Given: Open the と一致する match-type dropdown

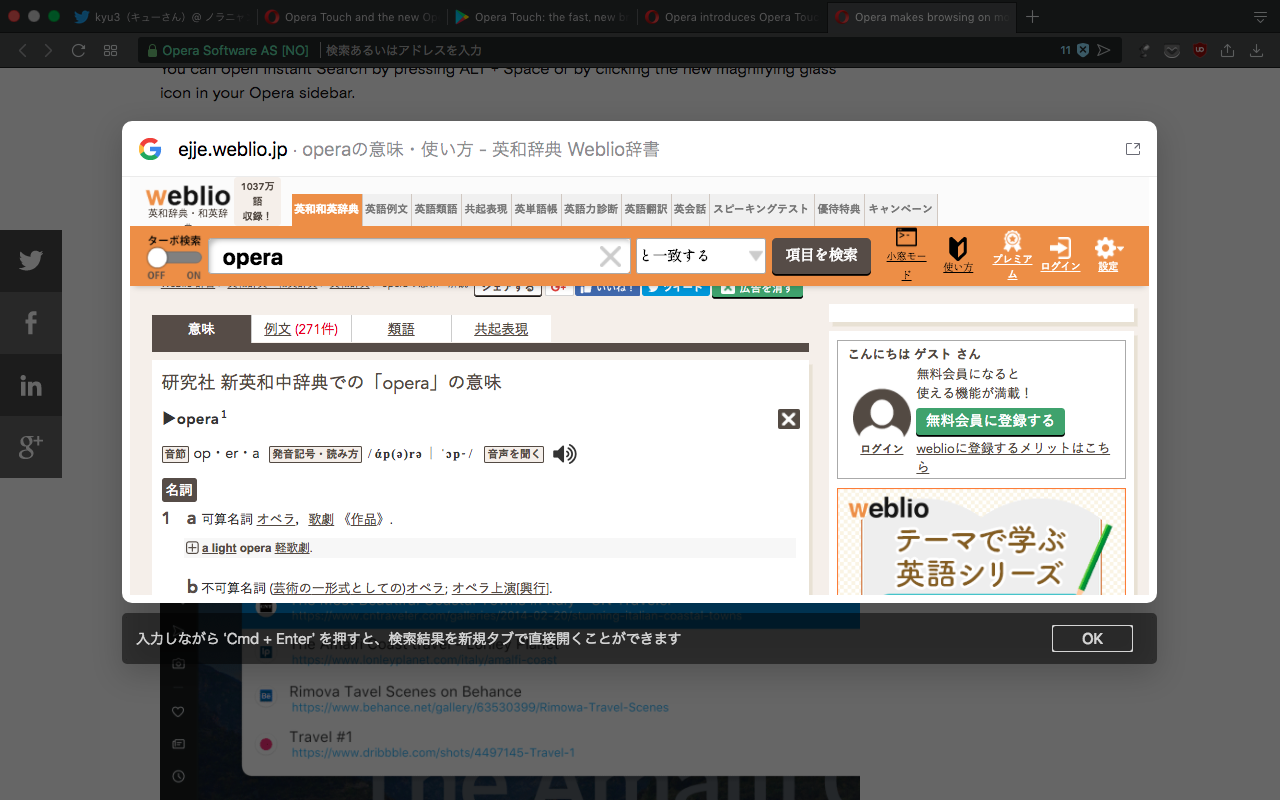Looking at the screenshot, I should coord(701,256).
